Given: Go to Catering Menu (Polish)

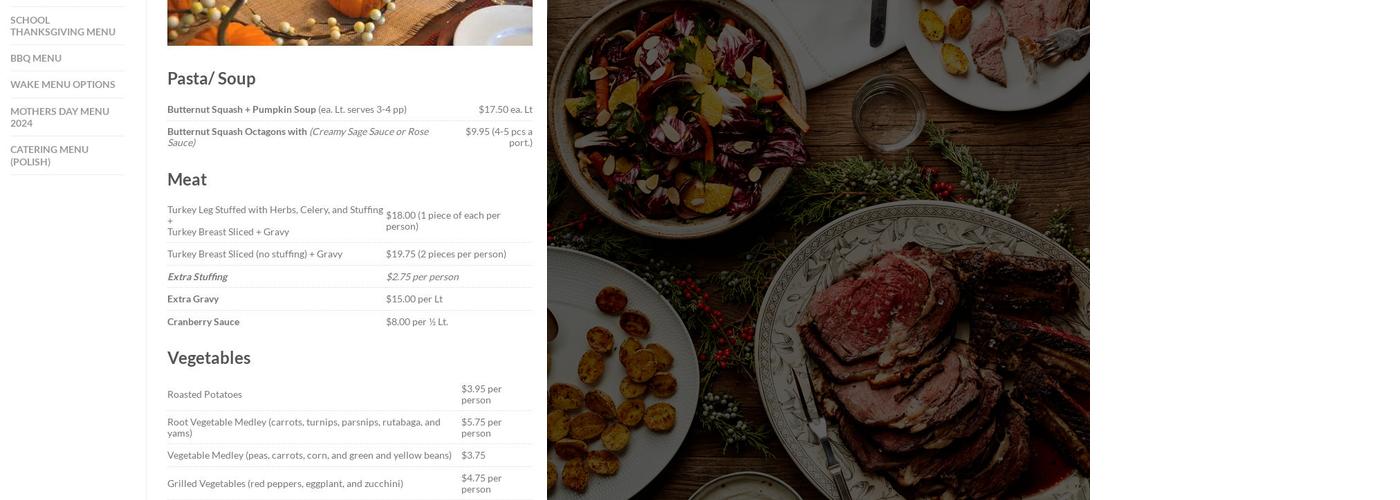Looking at the screenshot, I should coord(50,155).
